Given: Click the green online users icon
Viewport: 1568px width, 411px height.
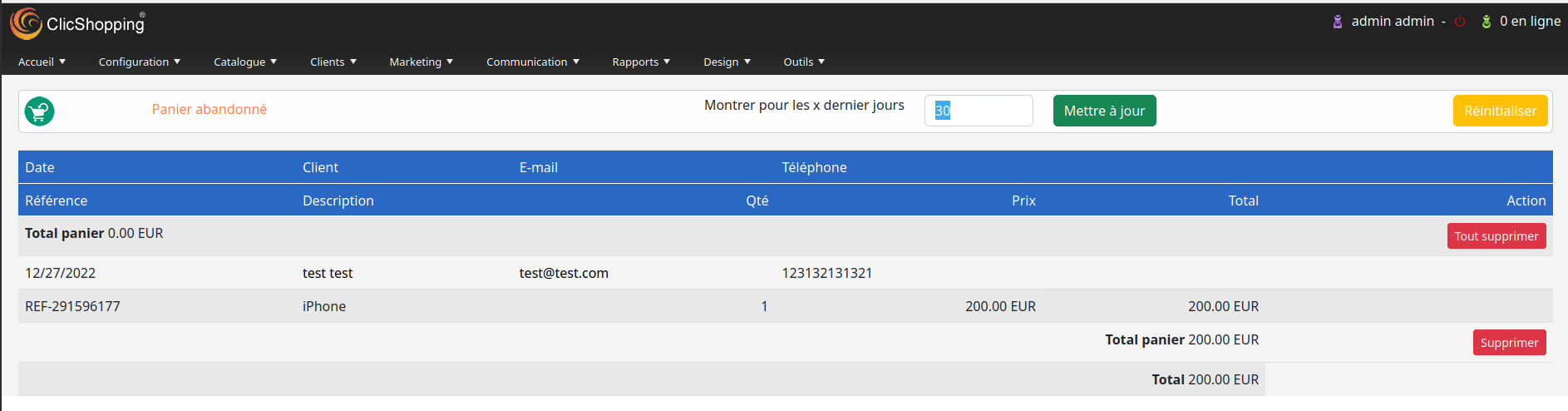Looking at the screenshot, I should 1487,22.
